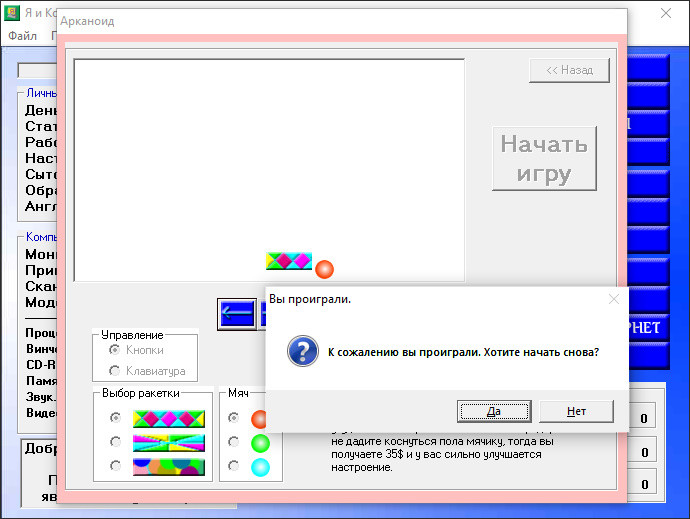Click the main window app icon
Viewport: 690px width, 519px height.
point(12,13)
